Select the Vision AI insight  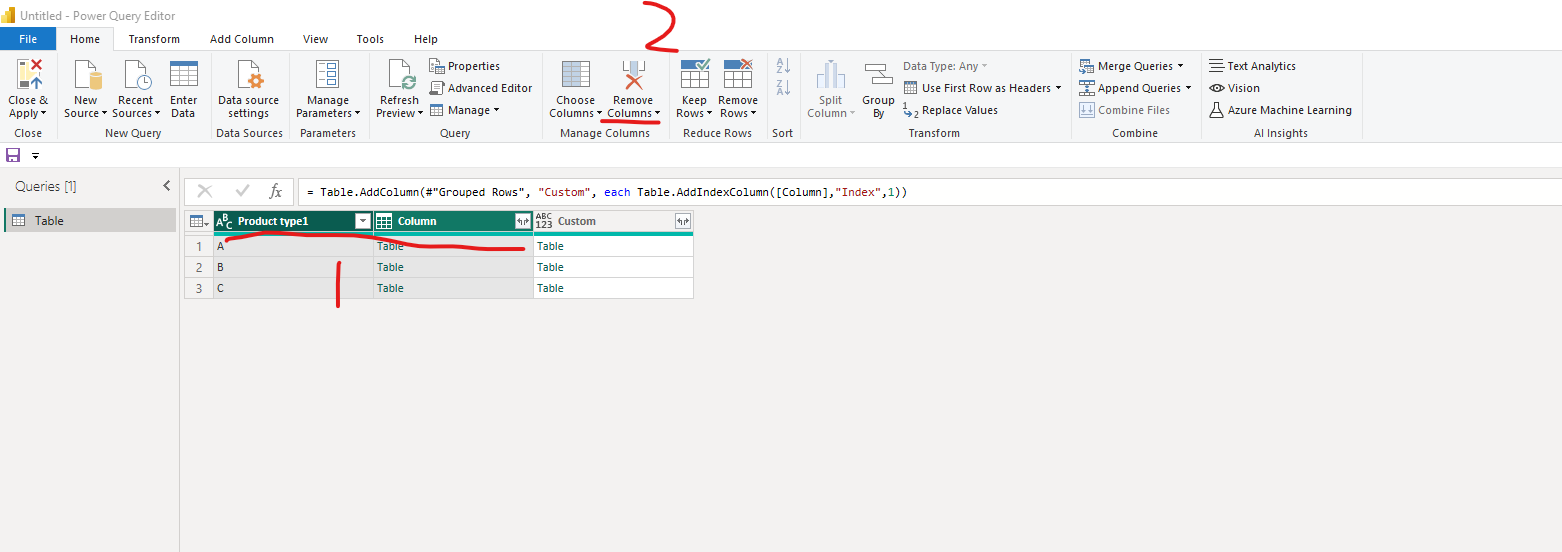[x=1234, y=88]
